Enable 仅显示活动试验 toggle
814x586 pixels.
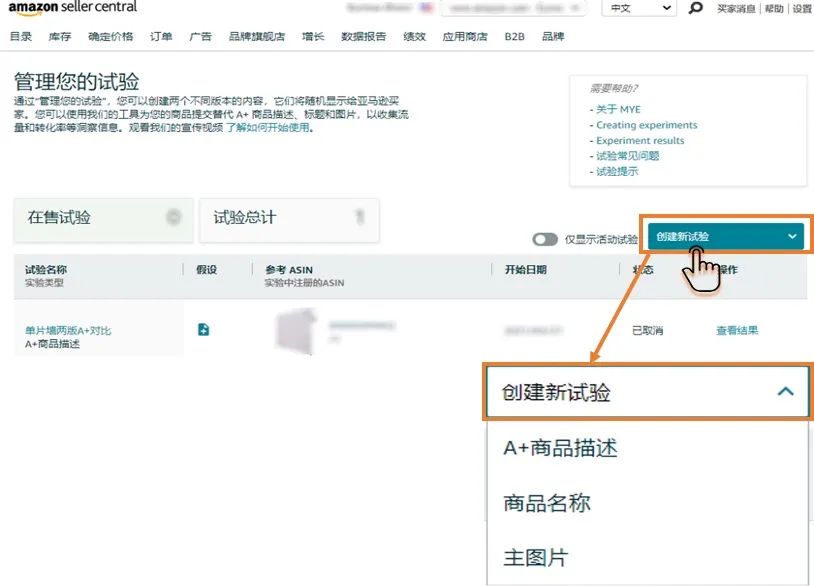coord(545,238)
